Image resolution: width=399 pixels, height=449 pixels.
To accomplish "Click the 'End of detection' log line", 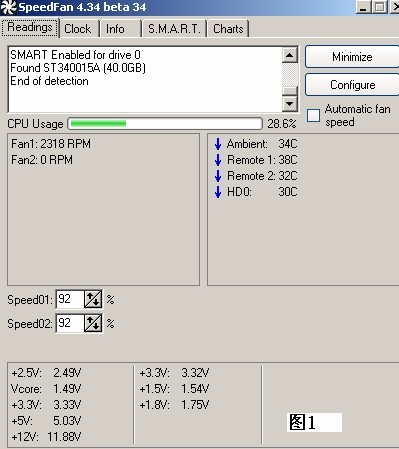I will 49,81.
